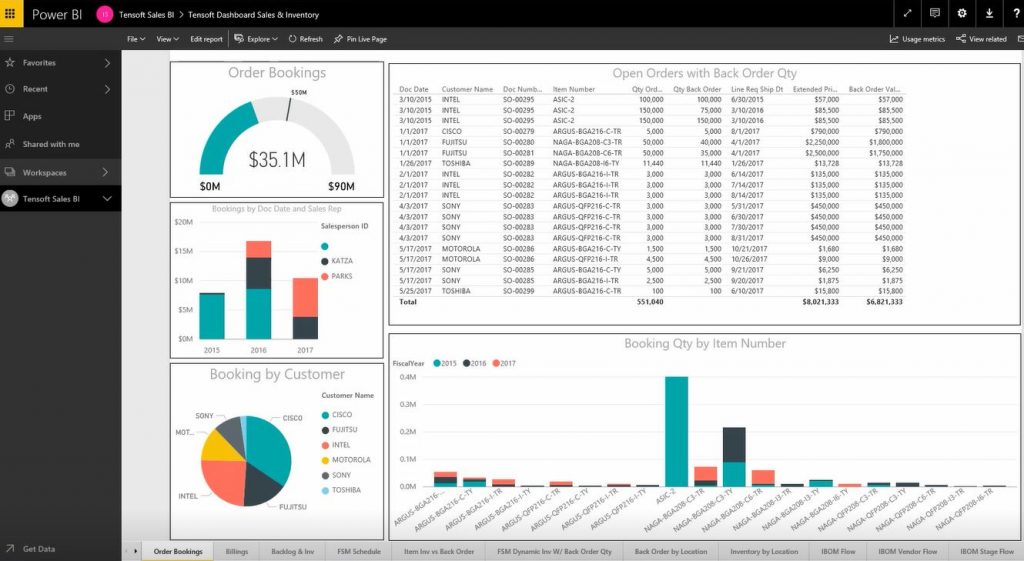Viewport: 1024px width, 561px height.
Task: Click the table total $8,021,333
Action: [820, 302]
